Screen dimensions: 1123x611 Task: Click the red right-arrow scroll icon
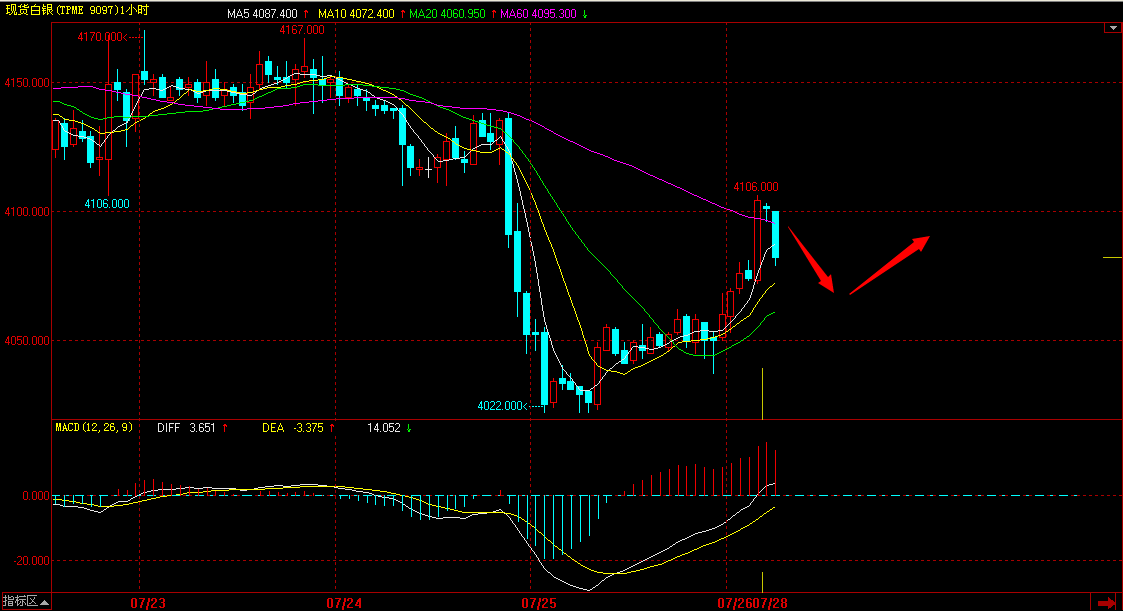1107,602
